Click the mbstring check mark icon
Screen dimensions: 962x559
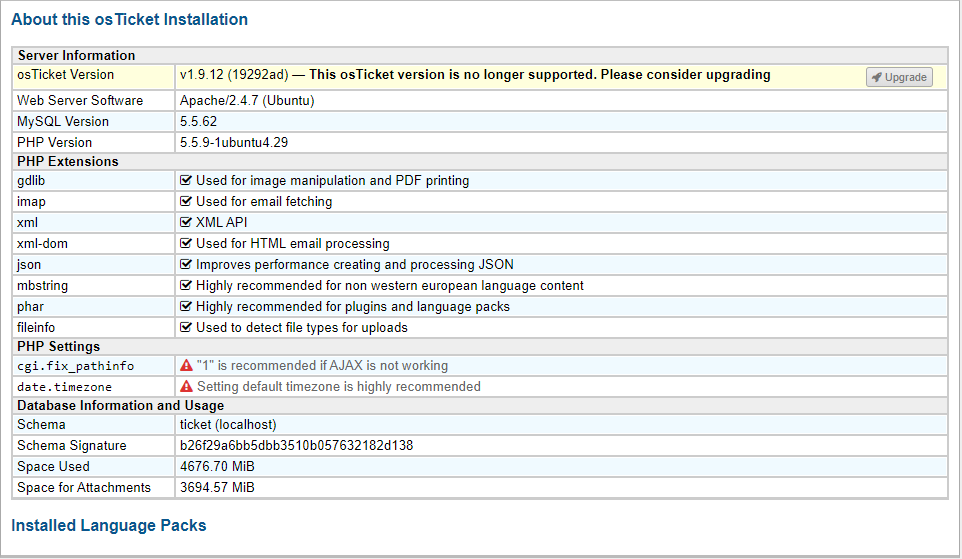(186, 285)
